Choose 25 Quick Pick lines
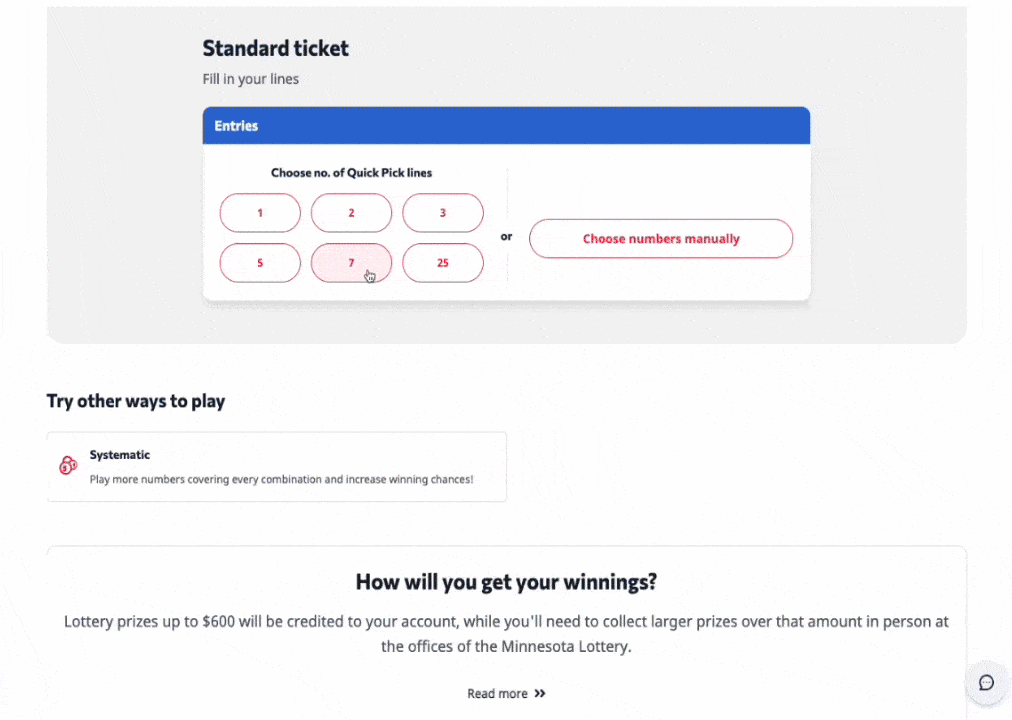1012x720 pixels. pos(443,263)
